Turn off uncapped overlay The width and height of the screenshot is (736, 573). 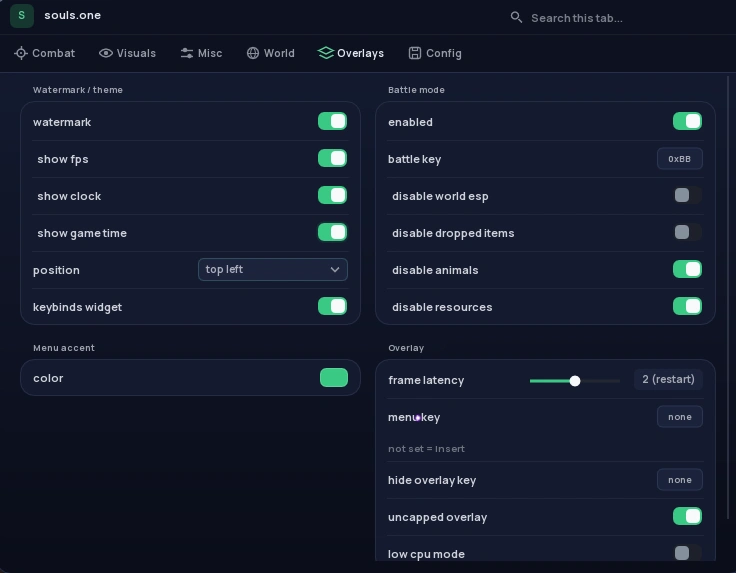687,516
